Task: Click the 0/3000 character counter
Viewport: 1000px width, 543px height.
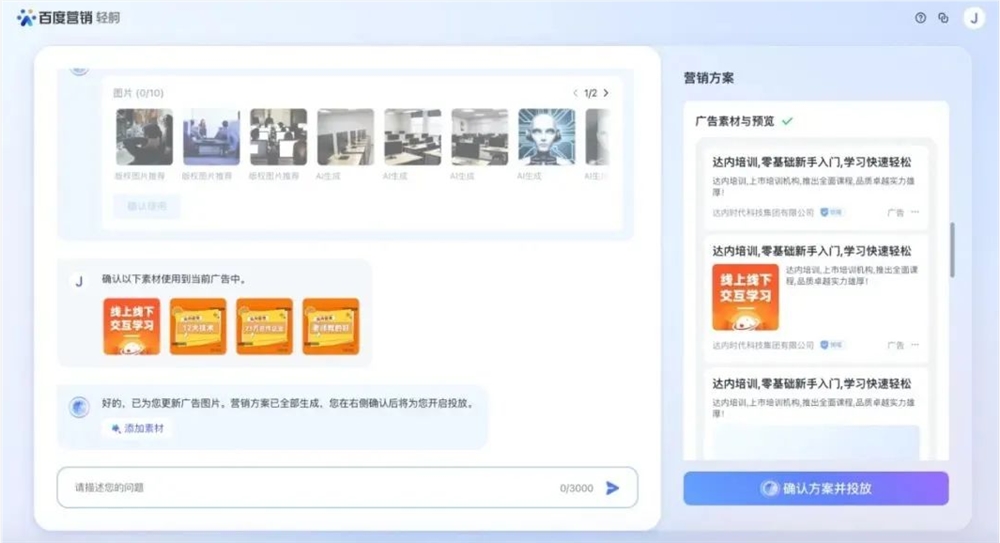Action: [576, 488]
